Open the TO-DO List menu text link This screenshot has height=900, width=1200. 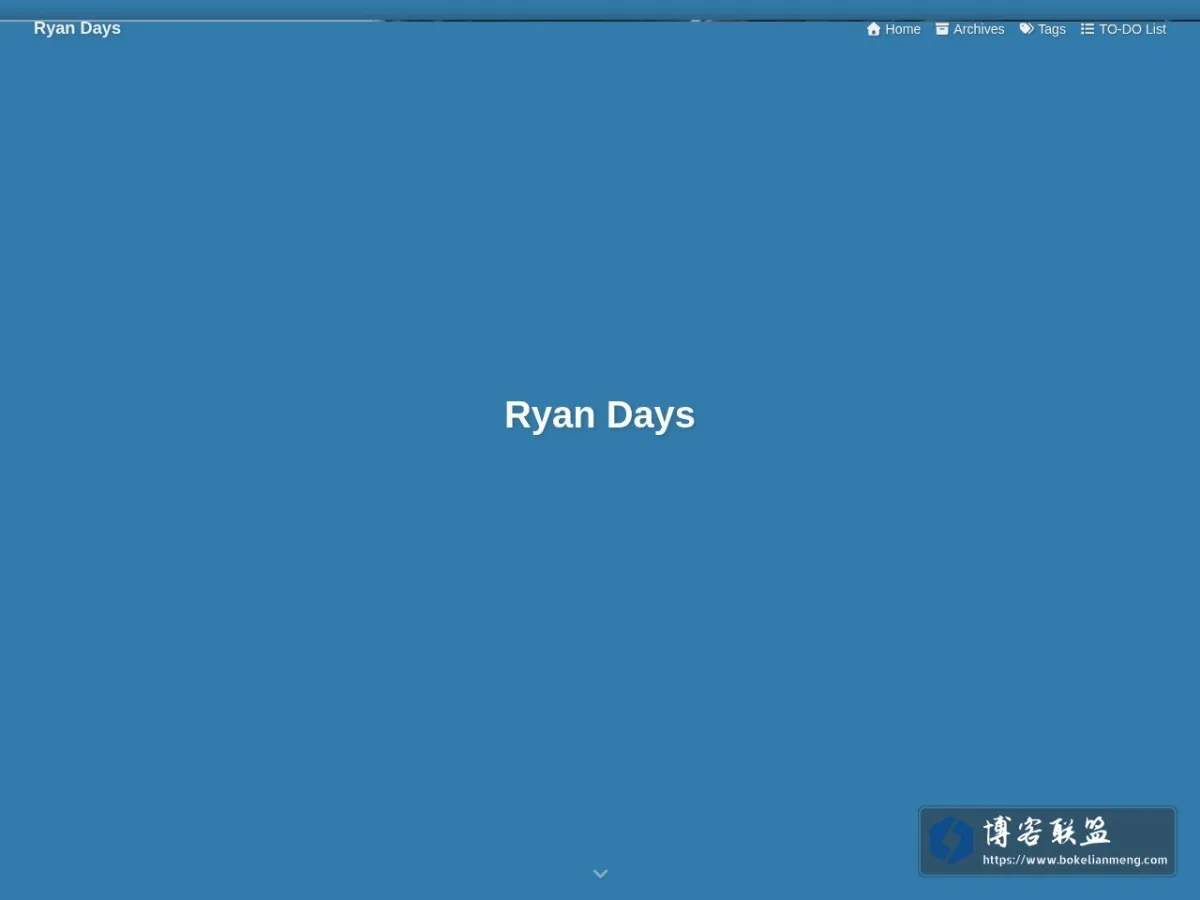tap(1133, 29)
